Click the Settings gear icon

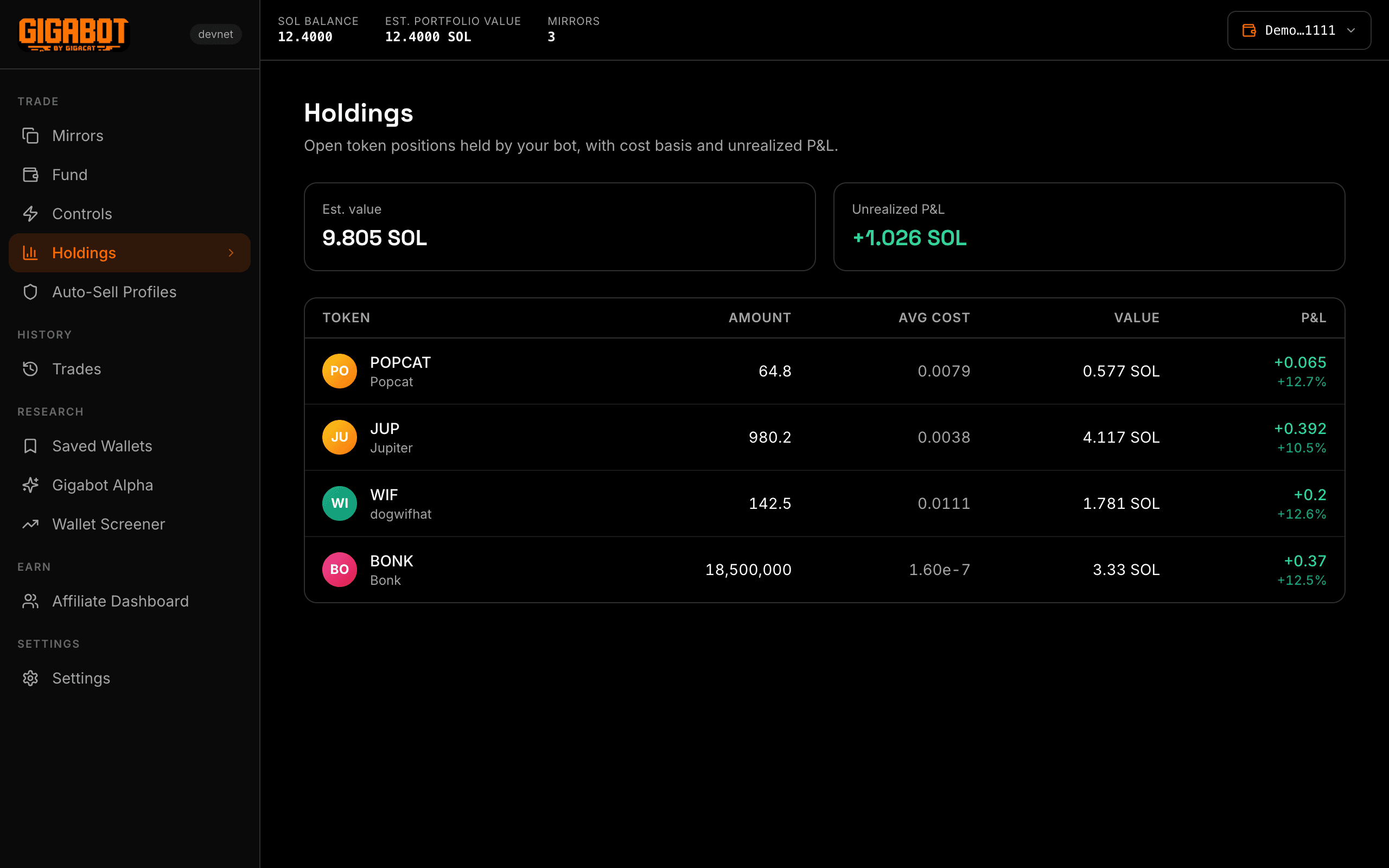tap(30, 678)
